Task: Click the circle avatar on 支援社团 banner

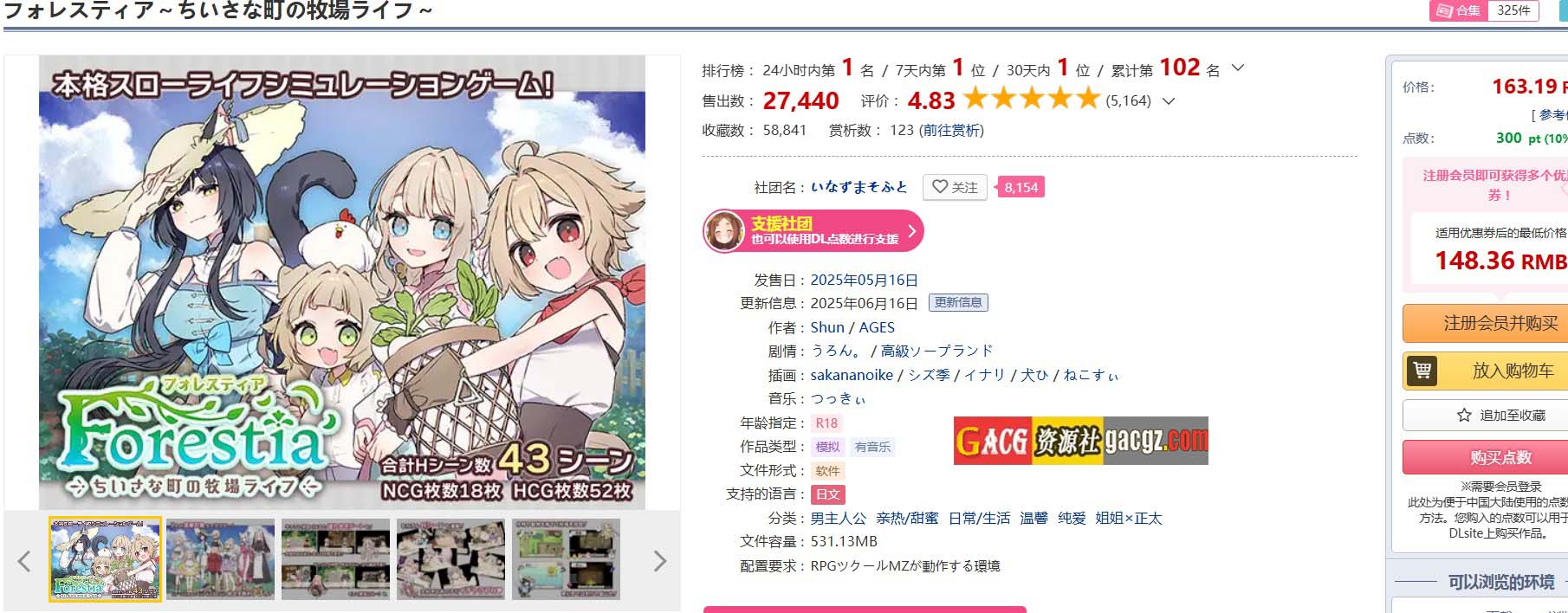Action: click(x=723, y=231)
